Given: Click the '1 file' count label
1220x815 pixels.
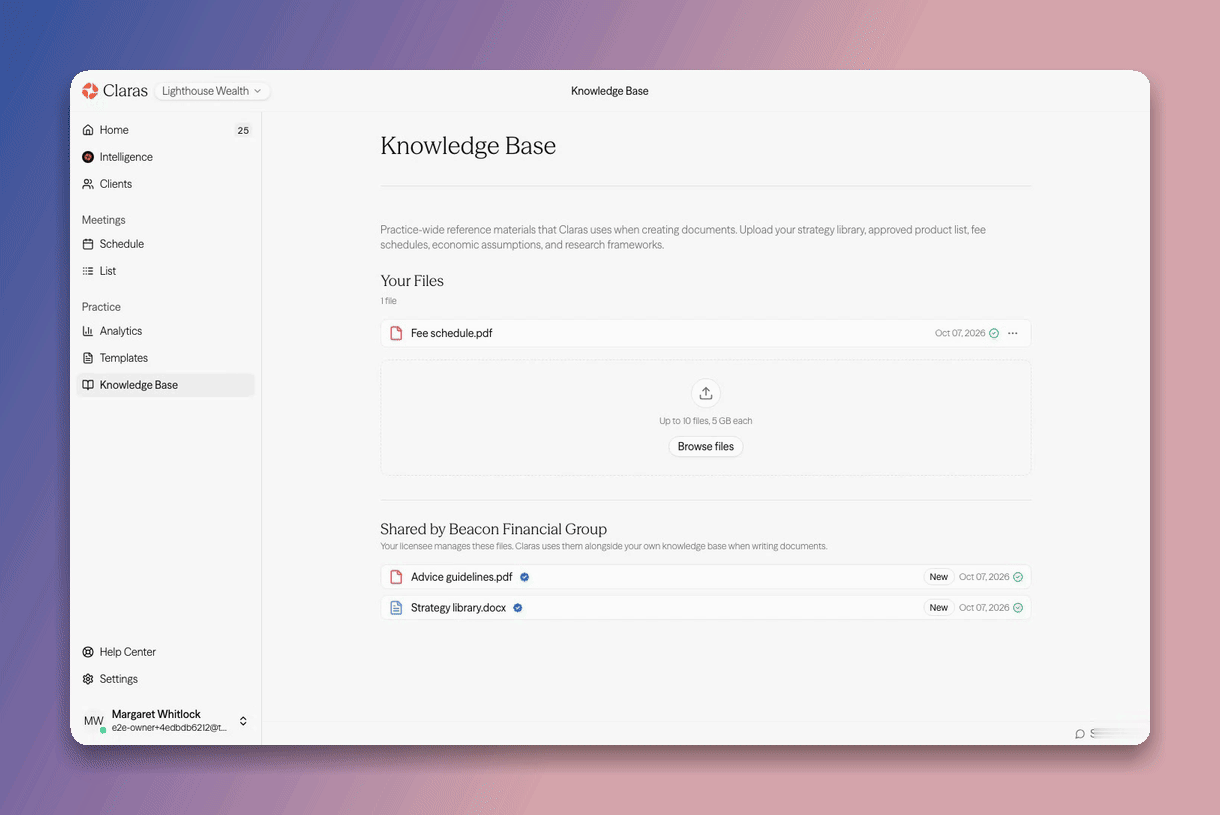Looking at the screenshot, I should pyautogui.click(x=388, y=301).
